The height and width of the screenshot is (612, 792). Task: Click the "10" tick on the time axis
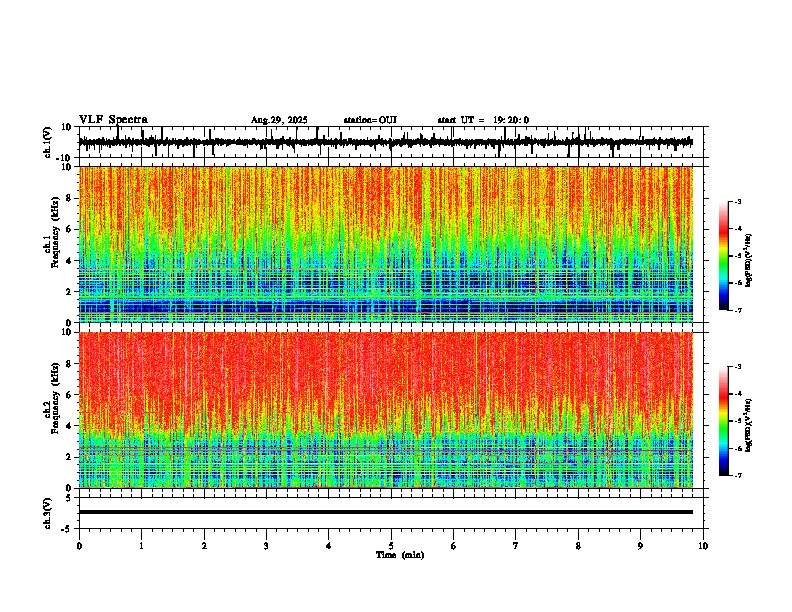[x=703, y=546]
